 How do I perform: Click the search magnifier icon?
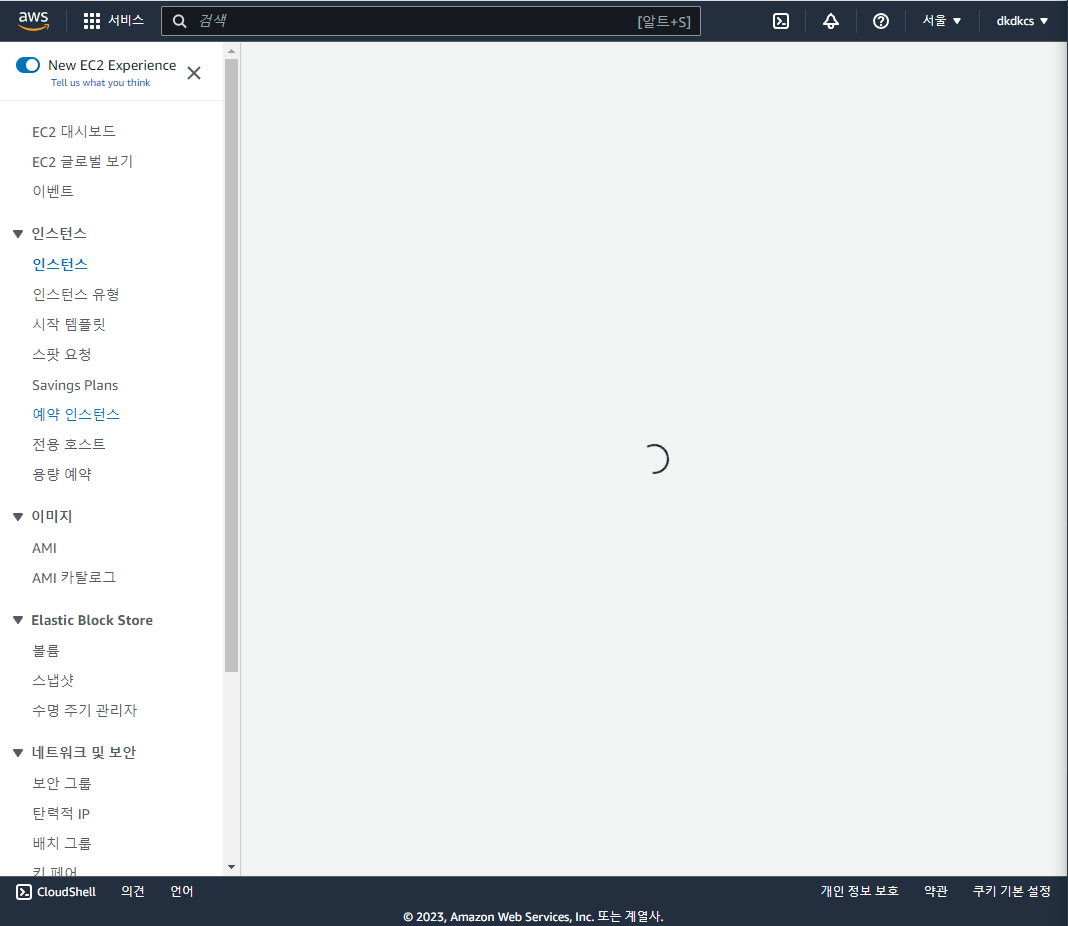point(179,21)
